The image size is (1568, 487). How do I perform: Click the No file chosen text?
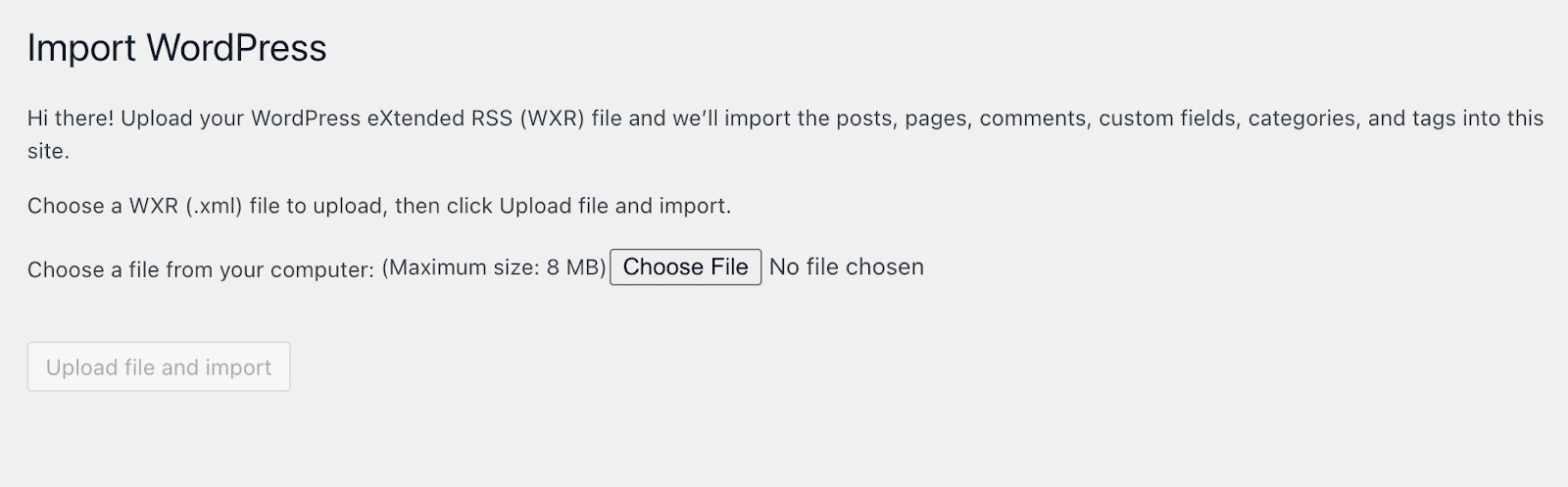tap(846, 268)
